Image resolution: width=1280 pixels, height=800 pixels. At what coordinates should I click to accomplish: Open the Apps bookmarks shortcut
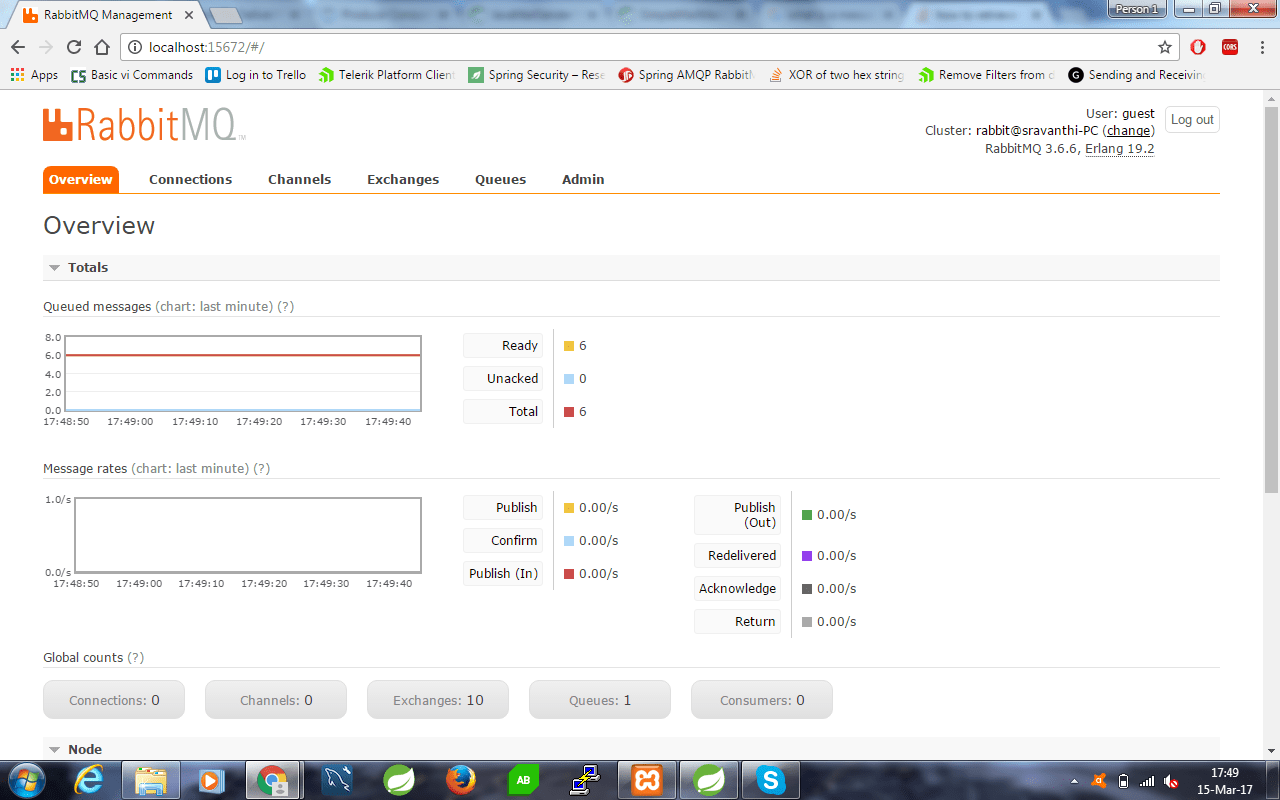pyautogui.click(x=34, y=75)
